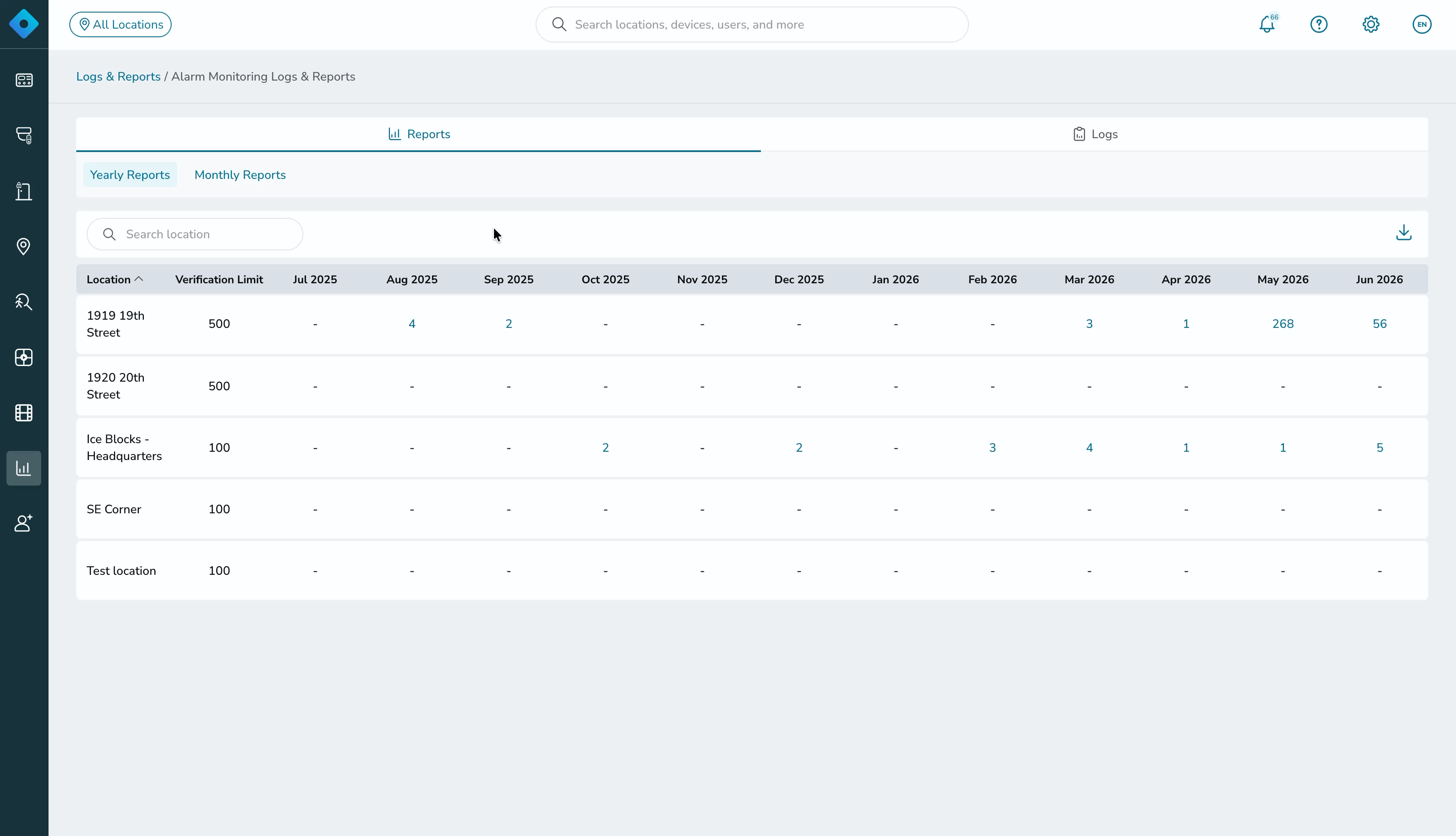Click Ice Blocks verification limit 100

tap(219, 448)
